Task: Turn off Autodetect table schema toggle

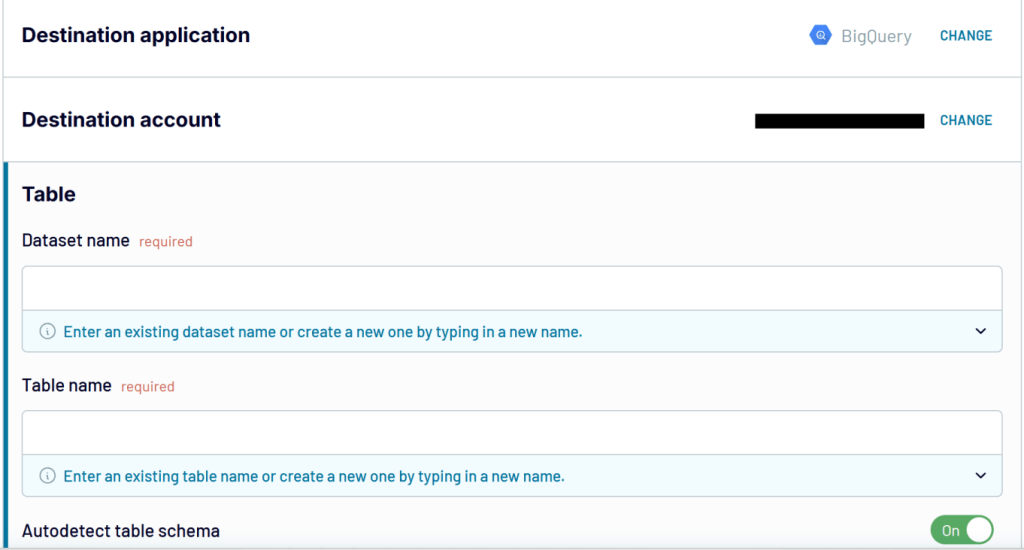Action: [962, 530]
